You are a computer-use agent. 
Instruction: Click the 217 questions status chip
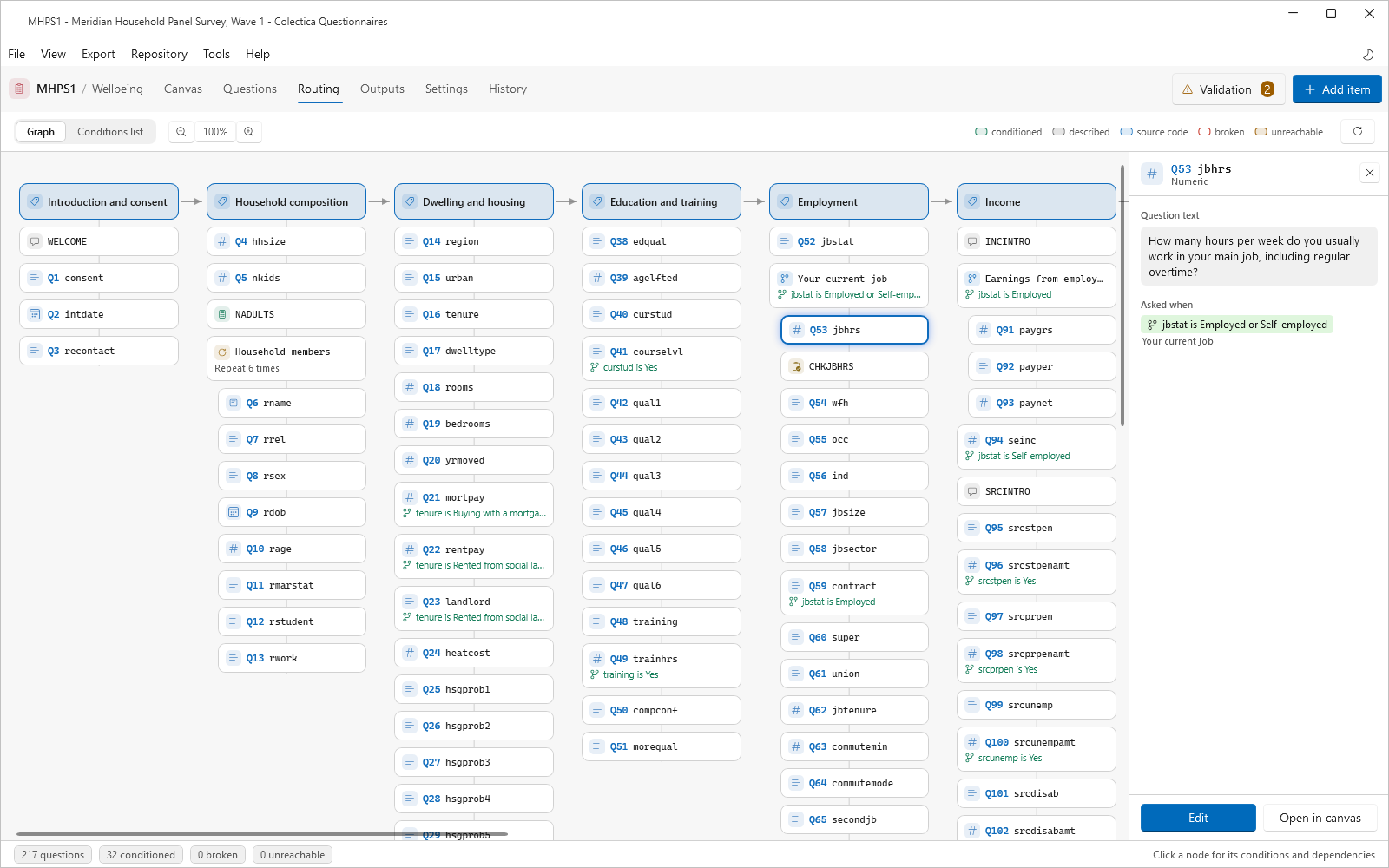pos(53,855)
